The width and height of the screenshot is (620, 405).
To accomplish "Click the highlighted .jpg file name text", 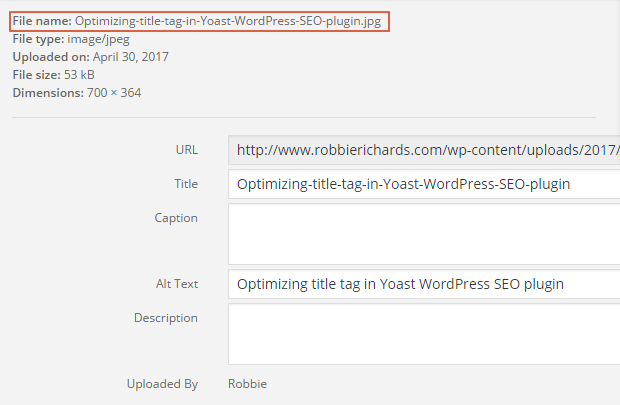I will pyautogui.click(x=229, y=21).
